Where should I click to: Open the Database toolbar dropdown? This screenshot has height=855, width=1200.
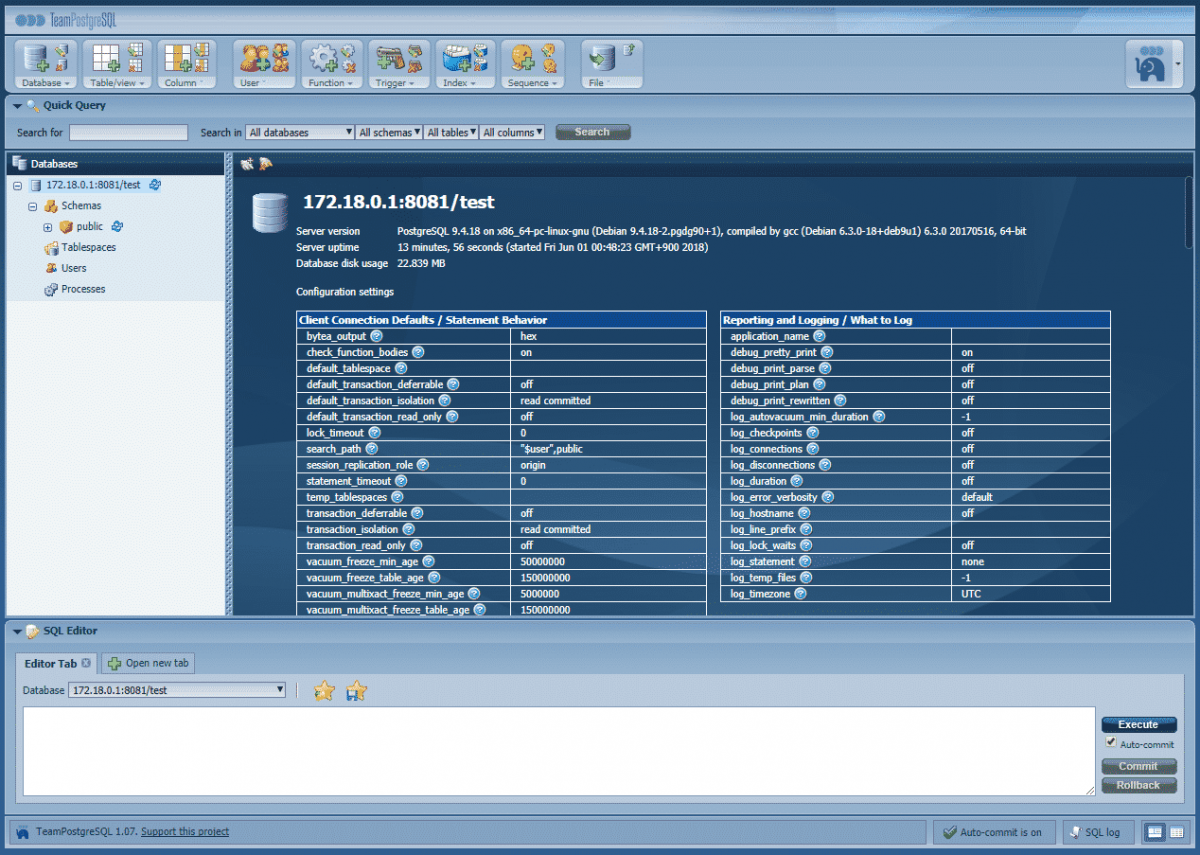[45, 84]
